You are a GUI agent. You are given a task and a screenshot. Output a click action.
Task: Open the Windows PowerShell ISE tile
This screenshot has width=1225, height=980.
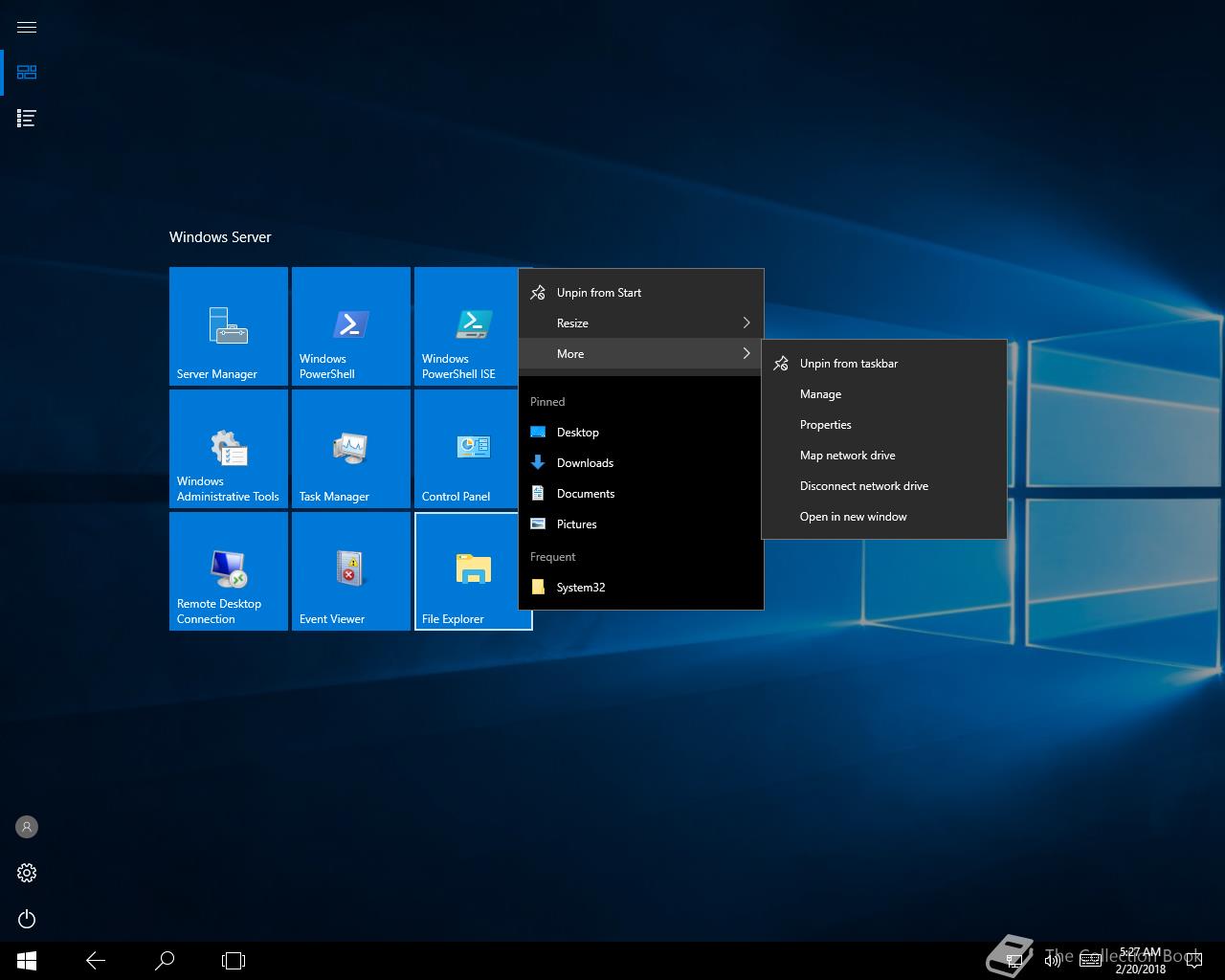466,326
